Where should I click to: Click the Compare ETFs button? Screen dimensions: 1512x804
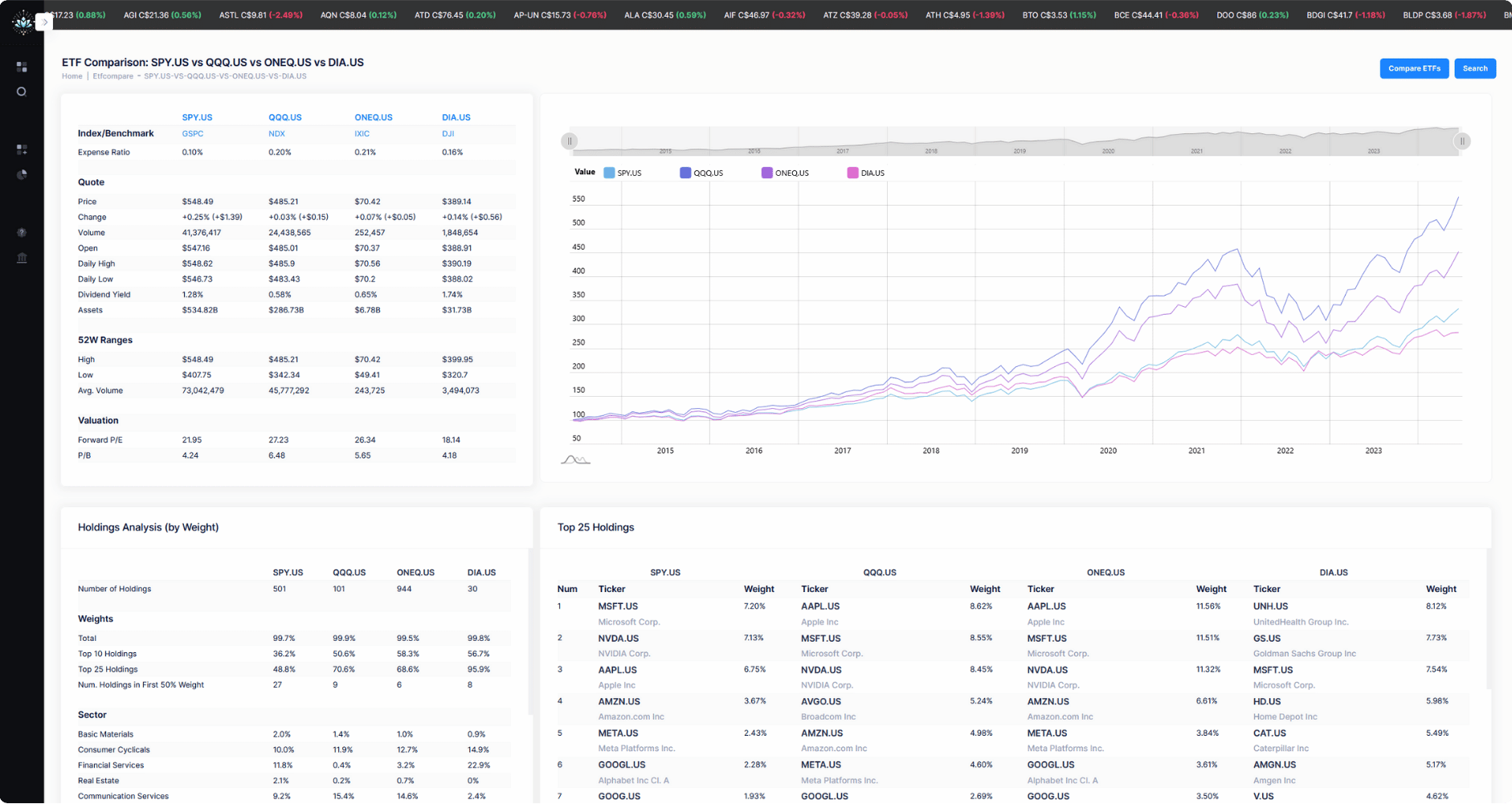point(1414,68)
